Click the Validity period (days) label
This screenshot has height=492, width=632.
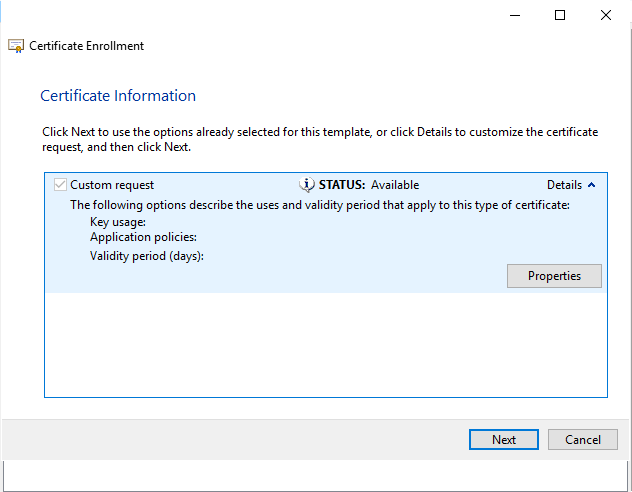point(147,256)
